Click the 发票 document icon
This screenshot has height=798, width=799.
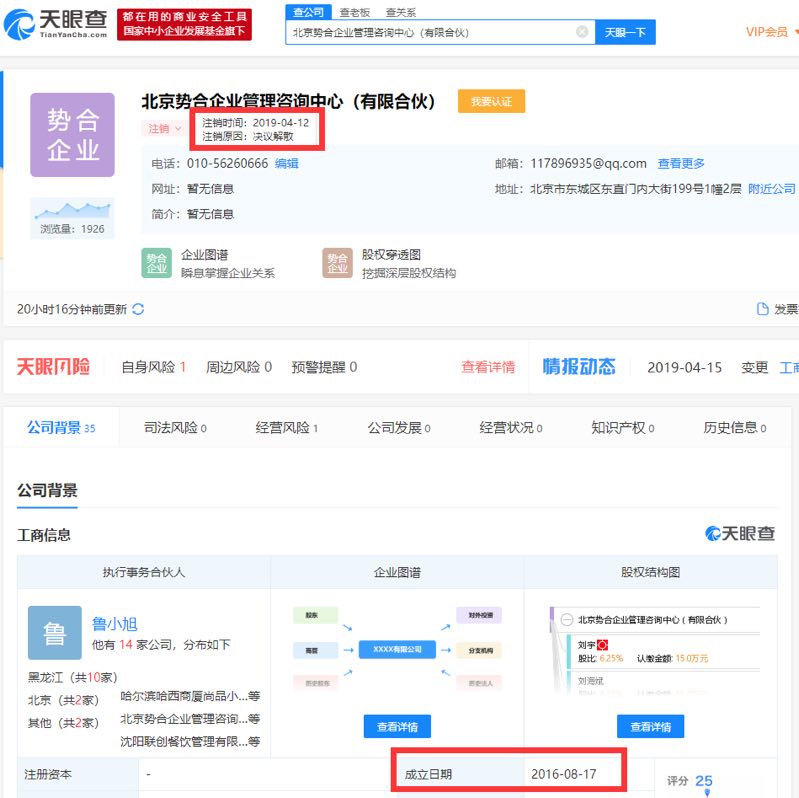pos(762,309)
